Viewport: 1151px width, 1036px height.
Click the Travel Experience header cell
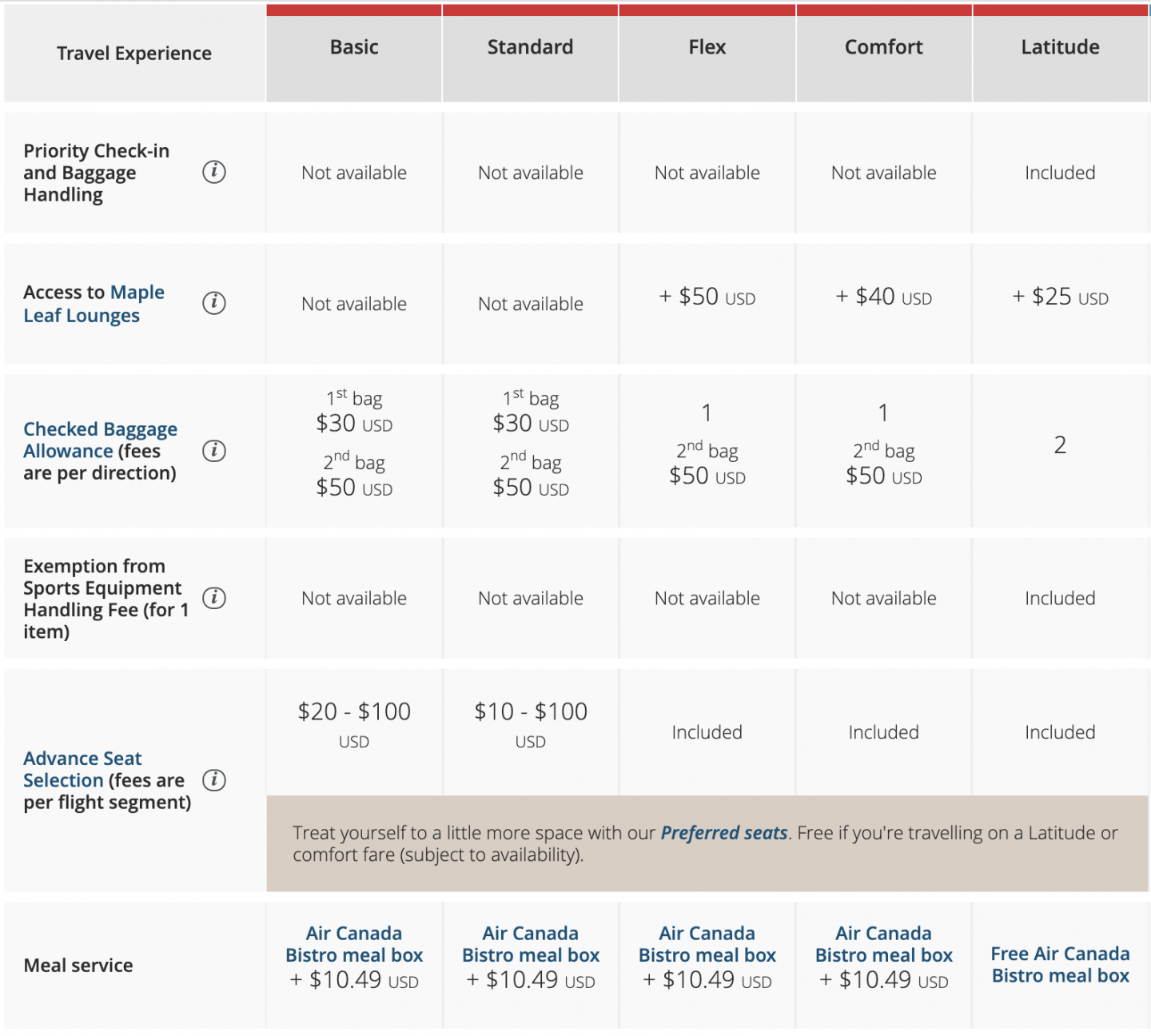point(134,54)
